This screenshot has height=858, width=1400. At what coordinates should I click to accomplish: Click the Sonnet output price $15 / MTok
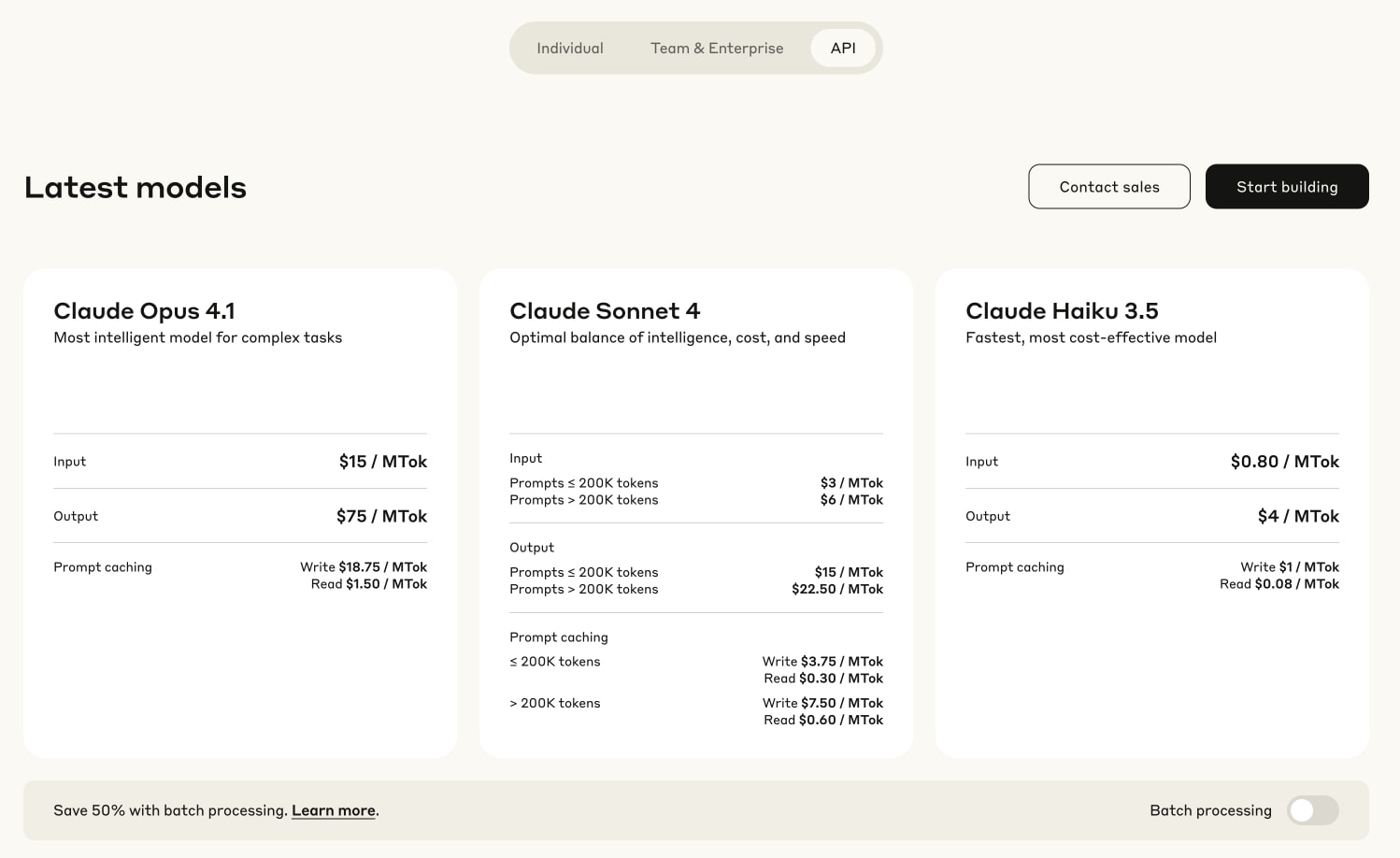(849, 572)
